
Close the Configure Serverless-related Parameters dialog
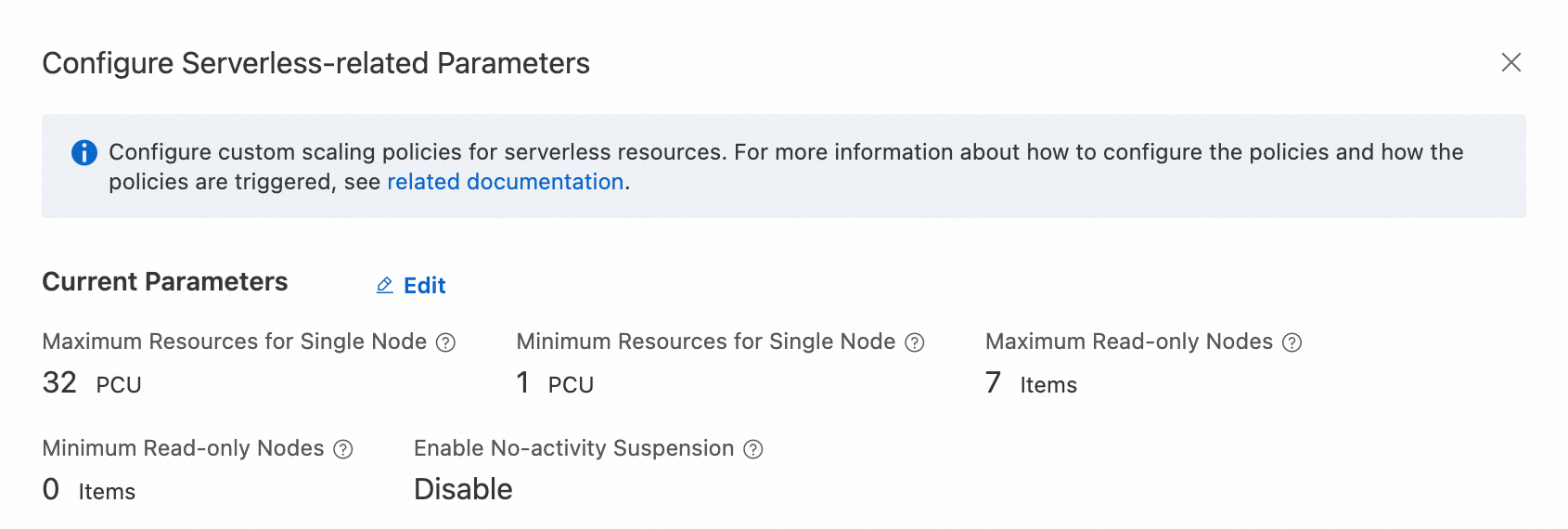(1511, 62)
